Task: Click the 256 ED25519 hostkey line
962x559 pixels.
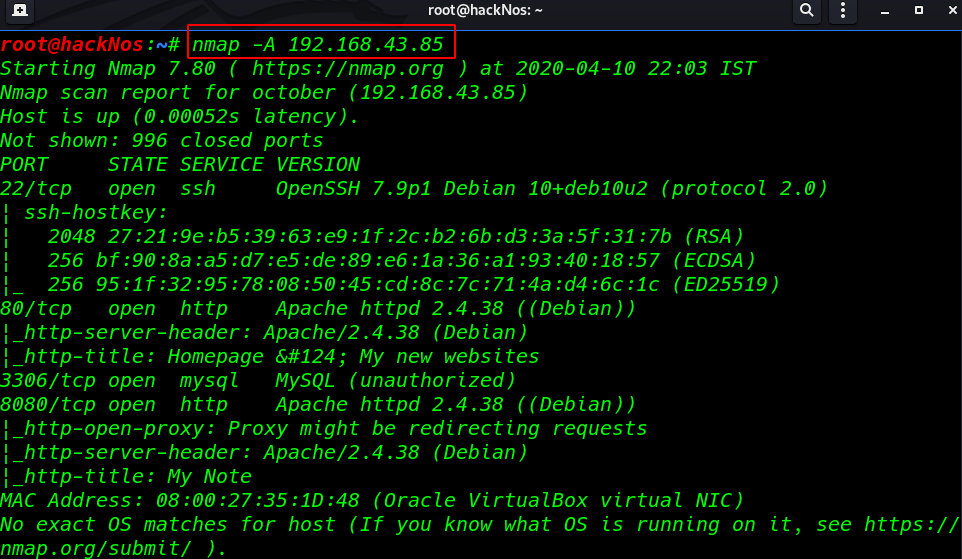Action: [390, 284]
